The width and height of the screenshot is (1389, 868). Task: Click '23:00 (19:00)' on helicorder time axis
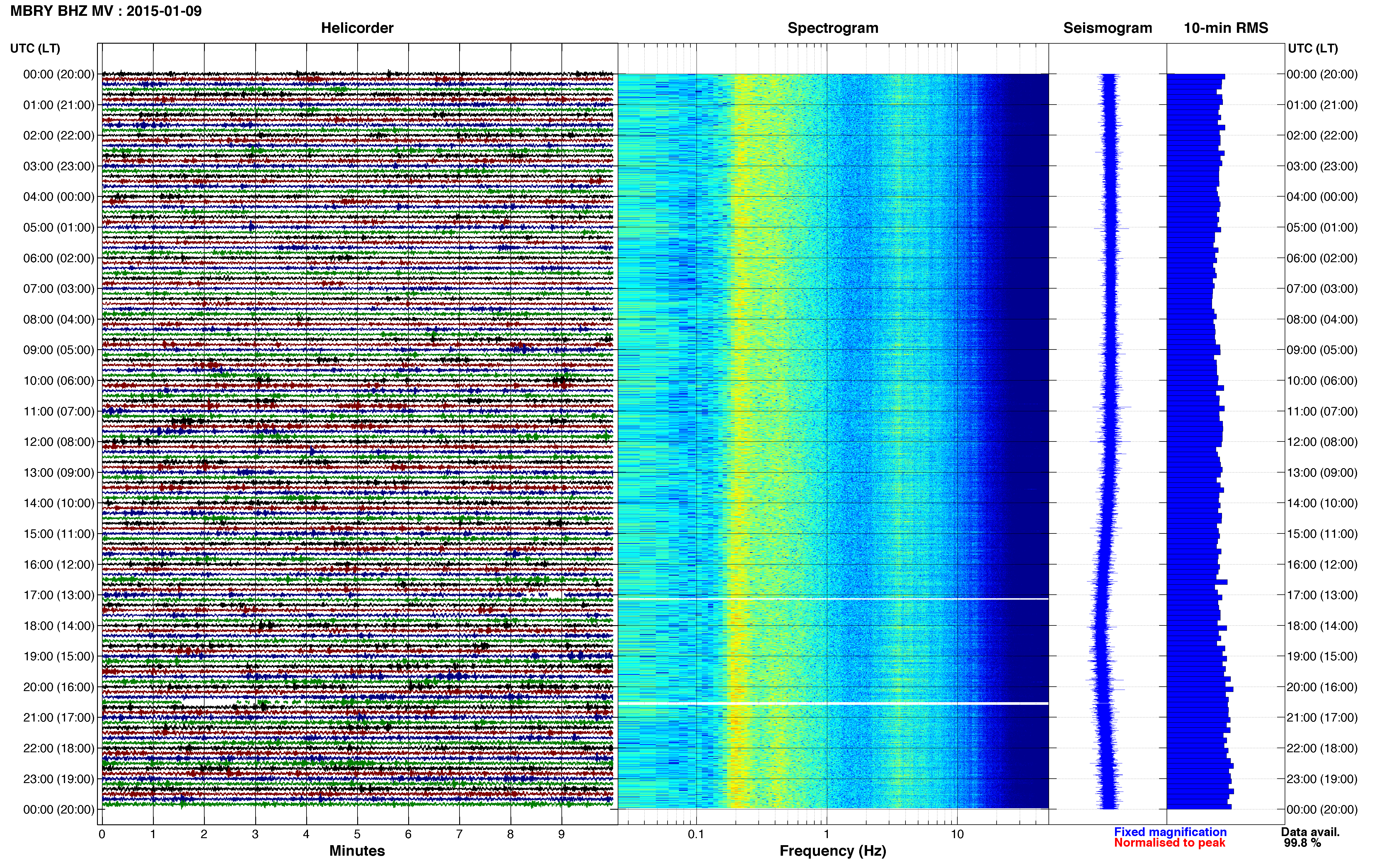coord(59,779)
